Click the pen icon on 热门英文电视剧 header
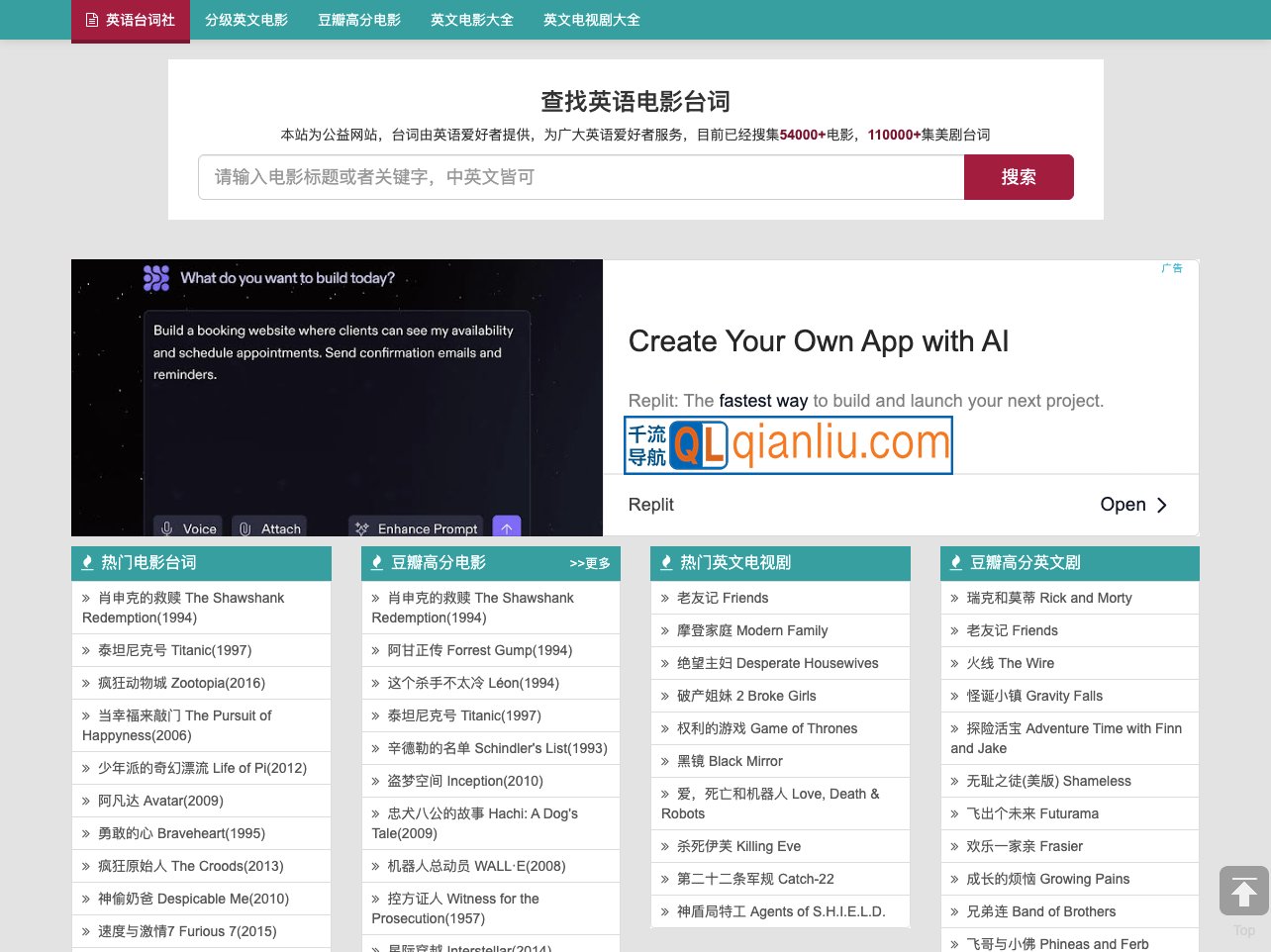The image size is (1271, 952). pyautogui.click(x=666, y=562)
